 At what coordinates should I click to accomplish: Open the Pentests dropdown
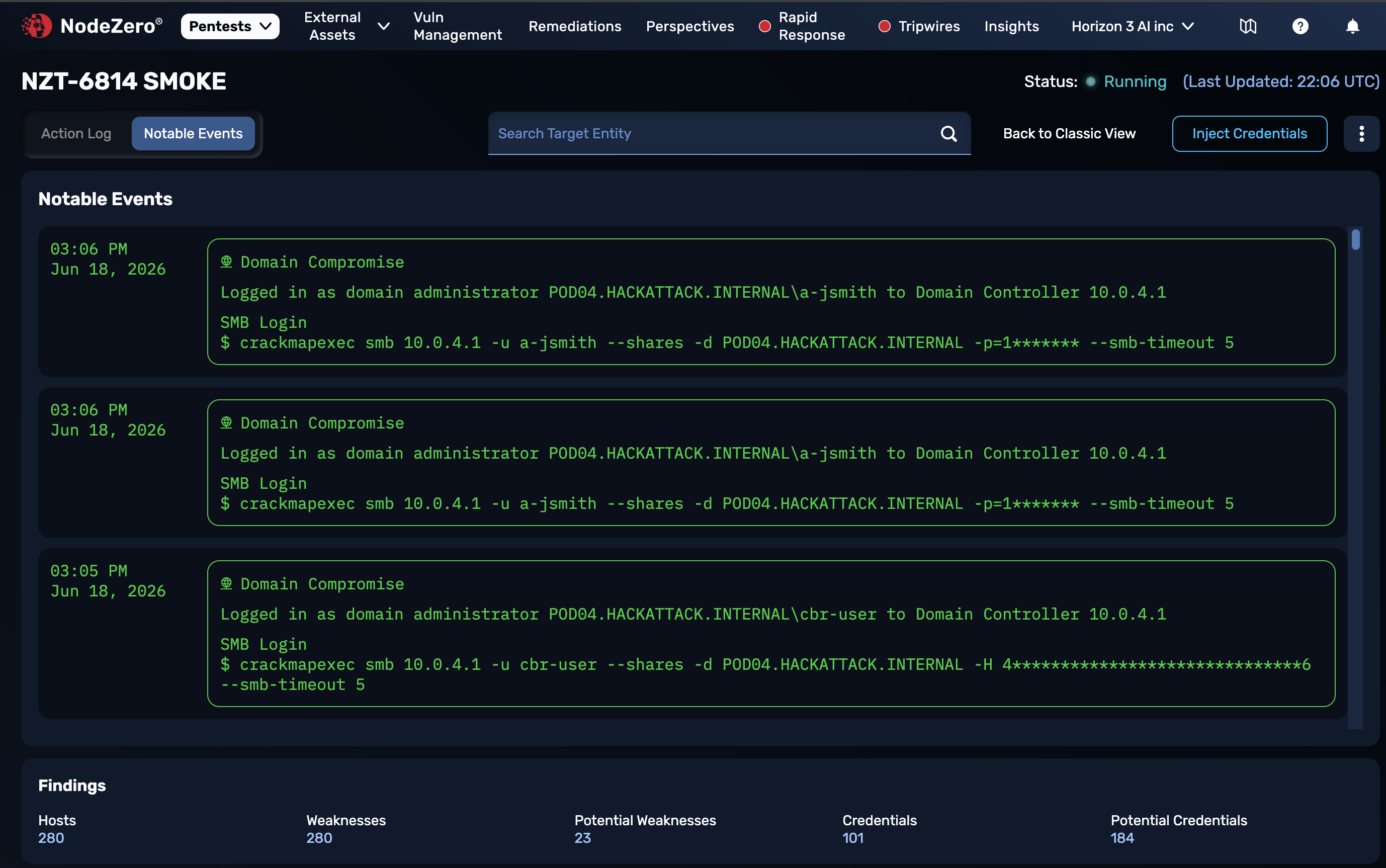coord(230,27)
